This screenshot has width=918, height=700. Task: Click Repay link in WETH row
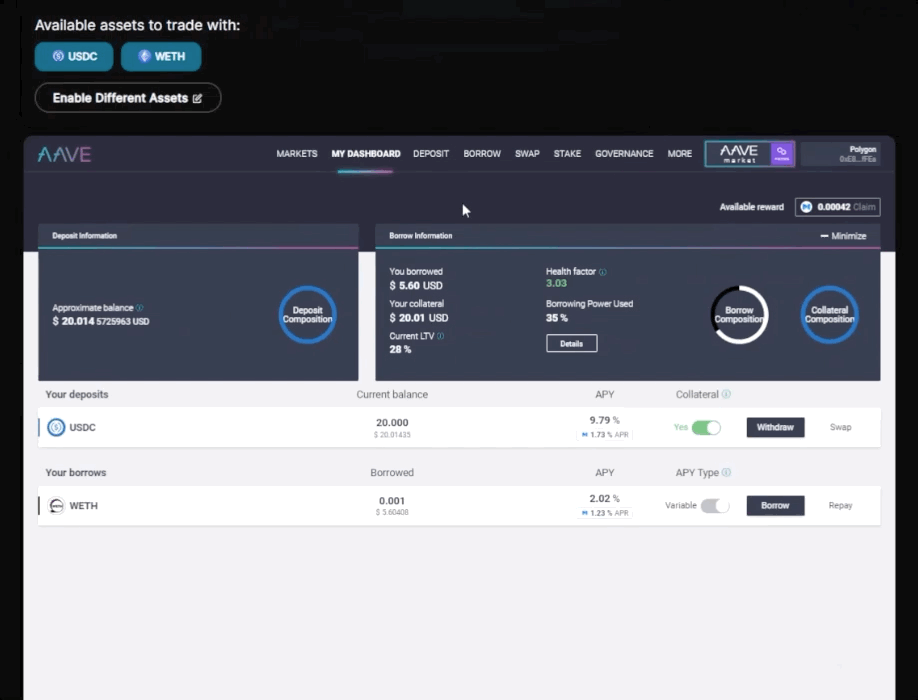click(840, 506)
